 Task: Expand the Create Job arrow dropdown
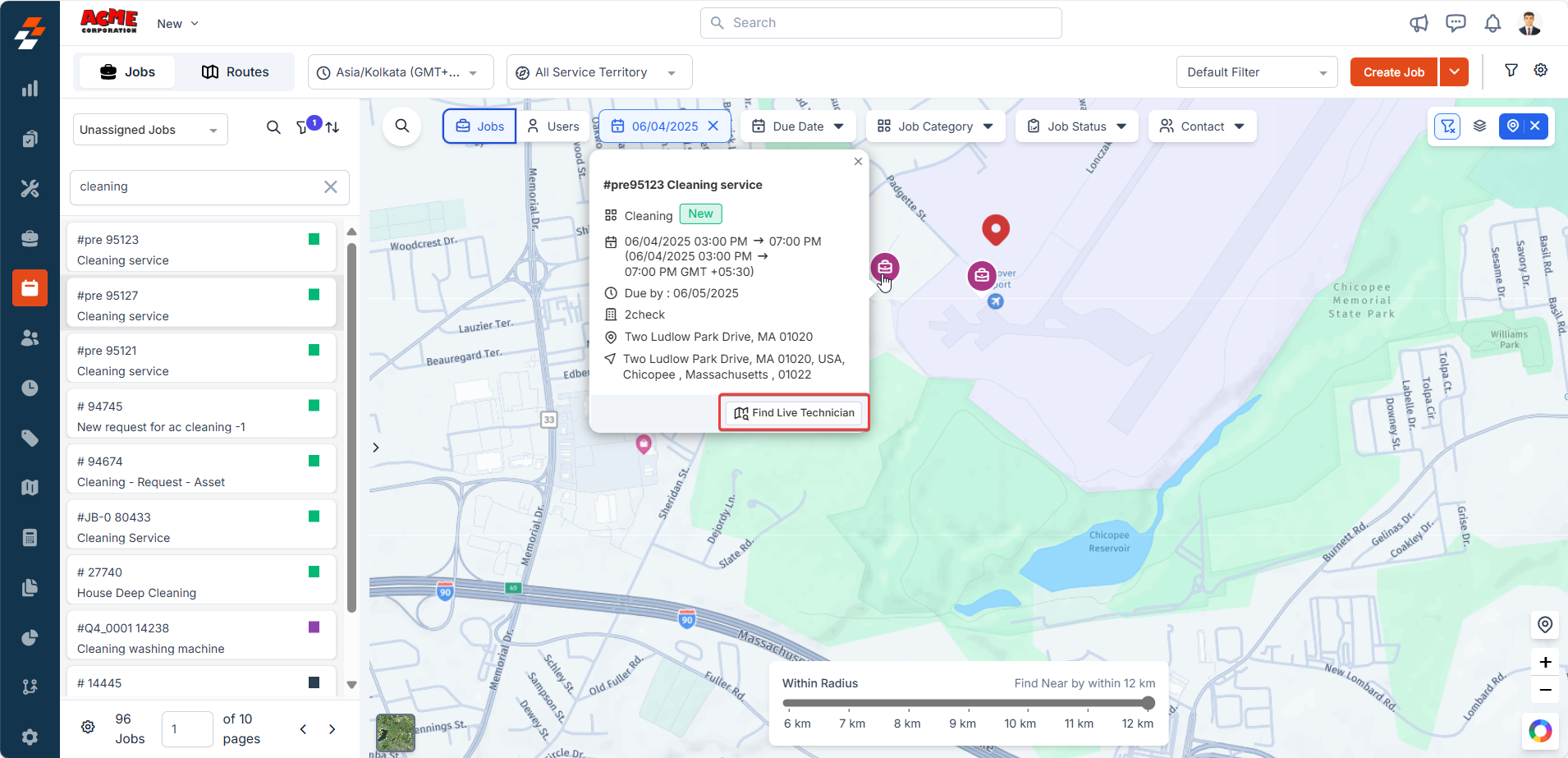(1454, 72)
